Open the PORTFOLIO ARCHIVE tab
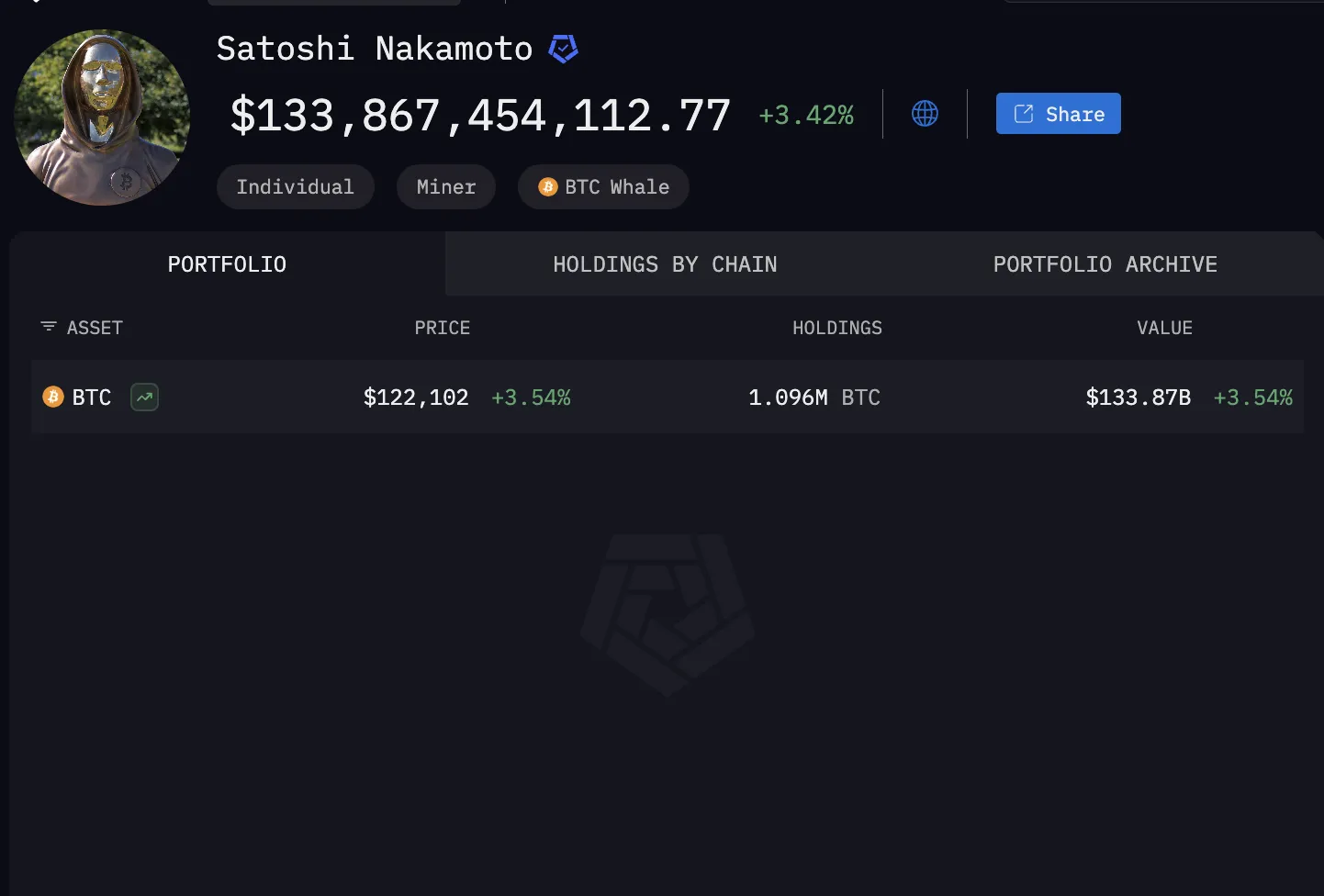 [1105, 263]
